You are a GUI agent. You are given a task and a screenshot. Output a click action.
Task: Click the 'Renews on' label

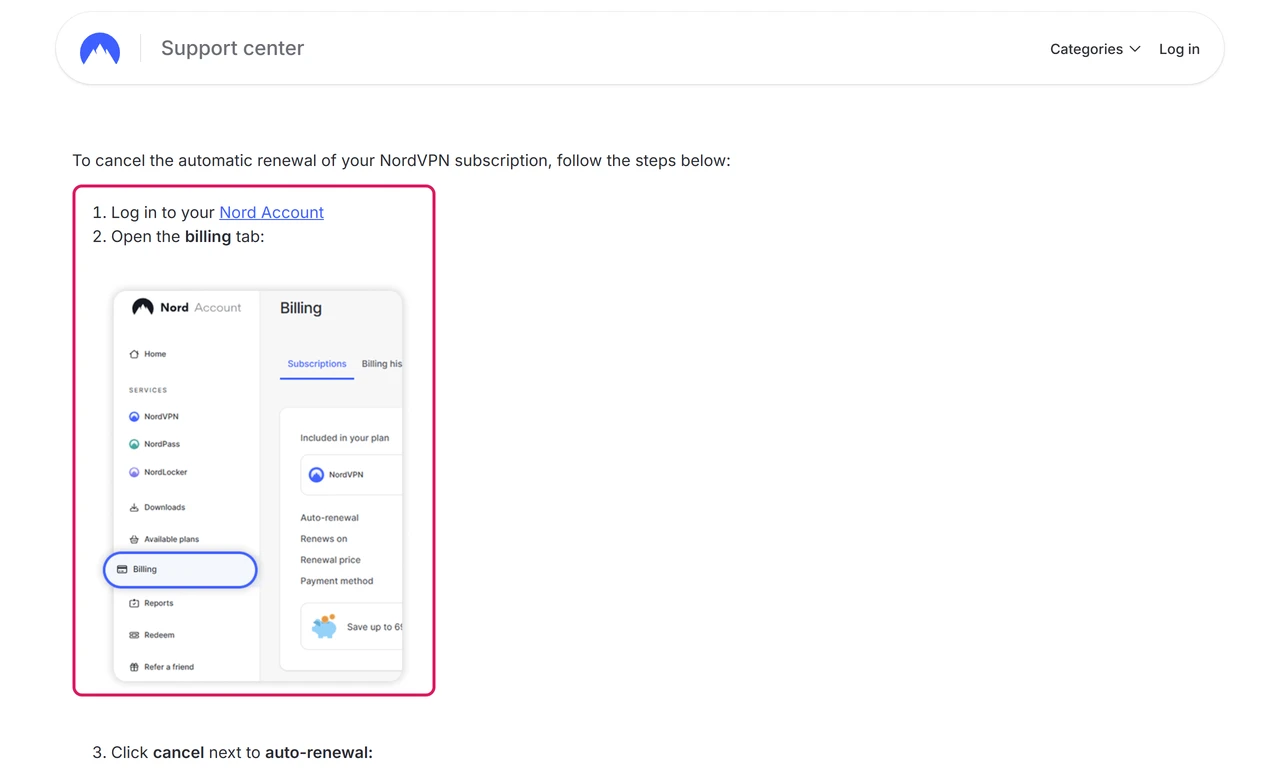324,539
